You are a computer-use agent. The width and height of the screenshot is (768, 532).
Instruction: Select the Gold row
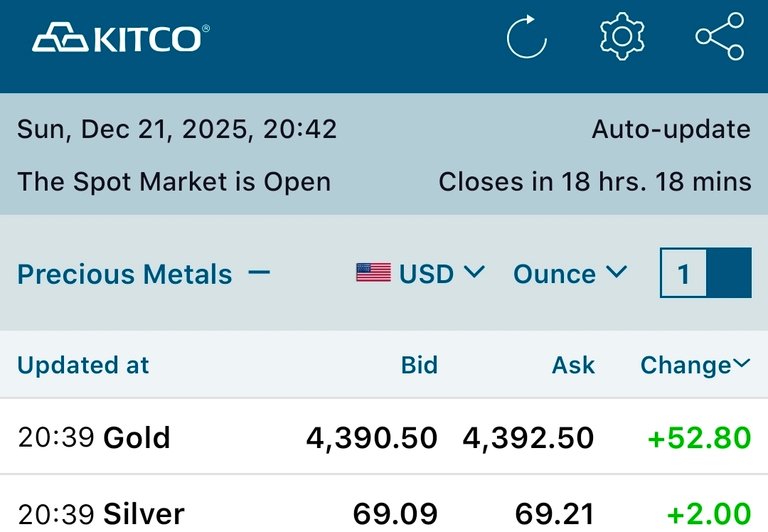pyautogui.click(x=137, y=438)
